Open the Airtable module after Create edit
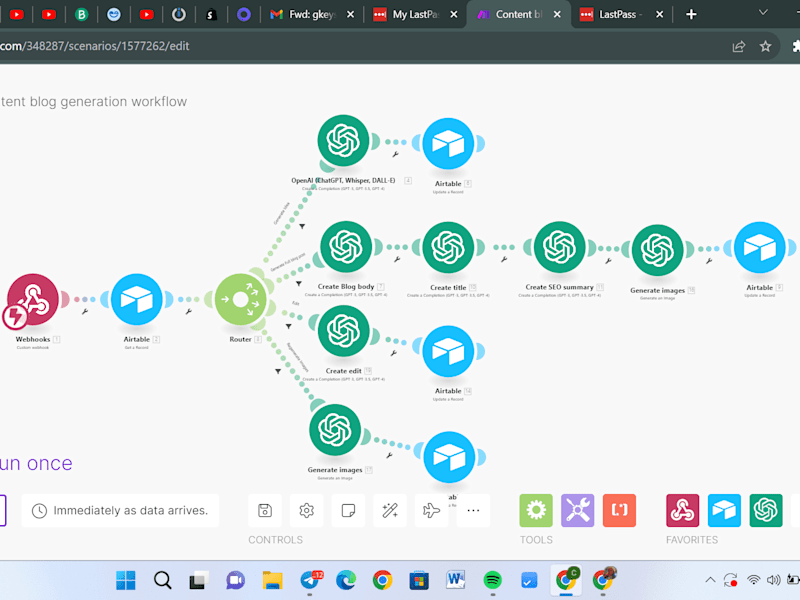 [x=448, y=351]
